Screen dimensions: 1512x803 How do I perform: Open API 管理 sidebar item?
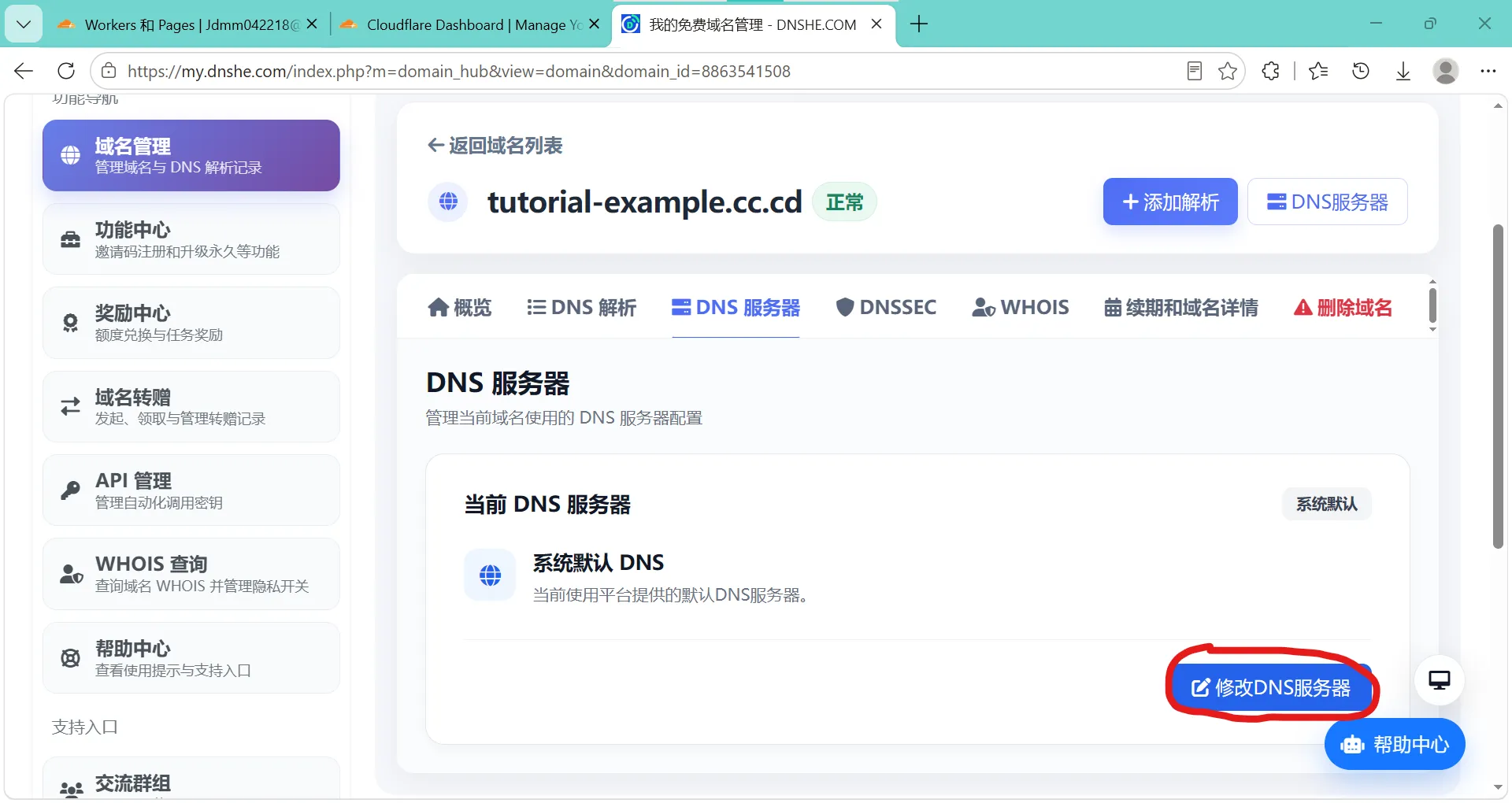pyautogui.click(x=191, y=490)
